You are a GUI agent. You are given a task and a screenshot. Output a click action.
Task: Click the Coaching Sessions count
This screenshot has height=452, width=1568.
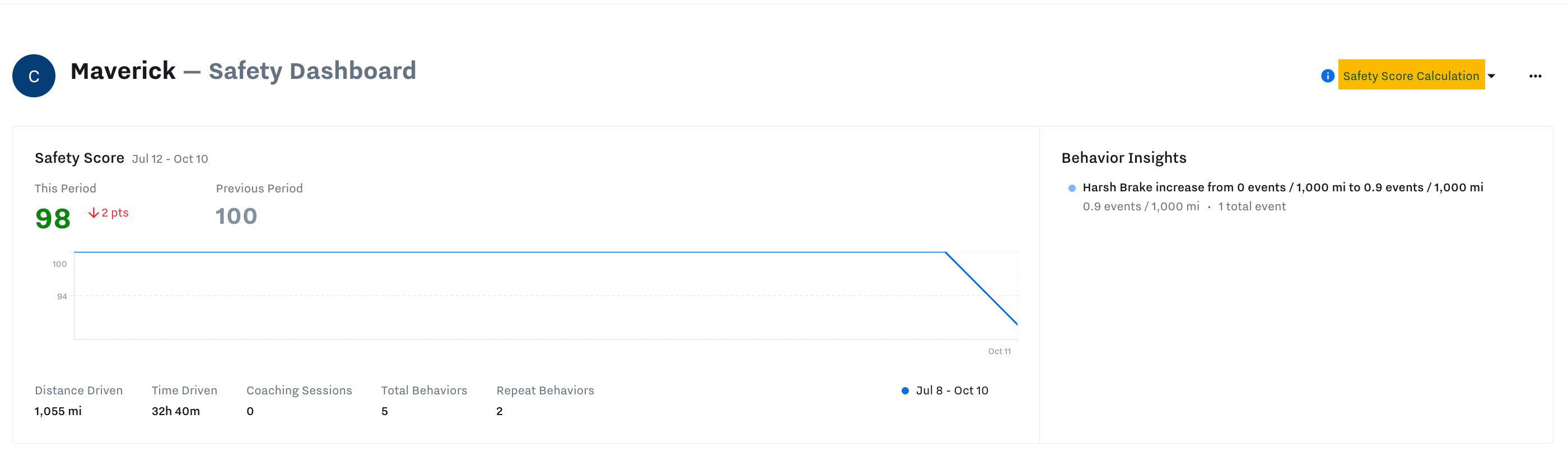tap(250, 411)
